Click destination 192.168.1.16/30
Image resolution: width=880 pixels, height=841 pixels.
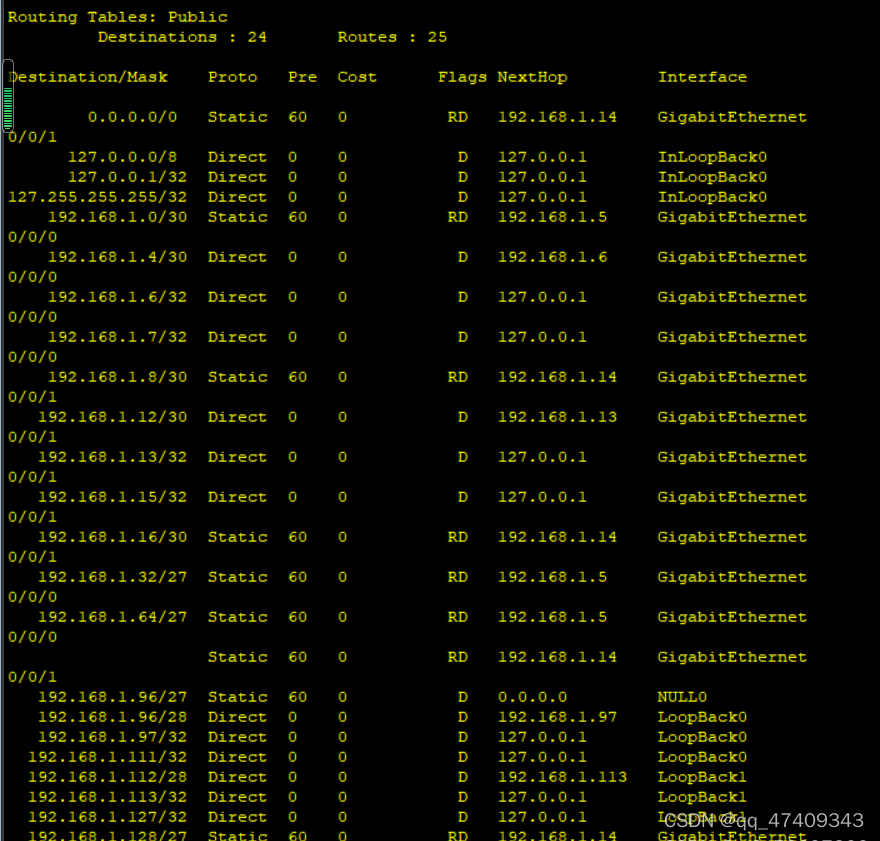click(x=113, y=537)
